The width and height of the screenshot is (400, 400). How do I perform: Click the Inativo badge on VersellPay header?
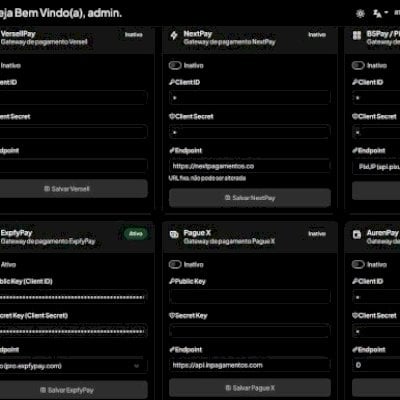(134, 35)
